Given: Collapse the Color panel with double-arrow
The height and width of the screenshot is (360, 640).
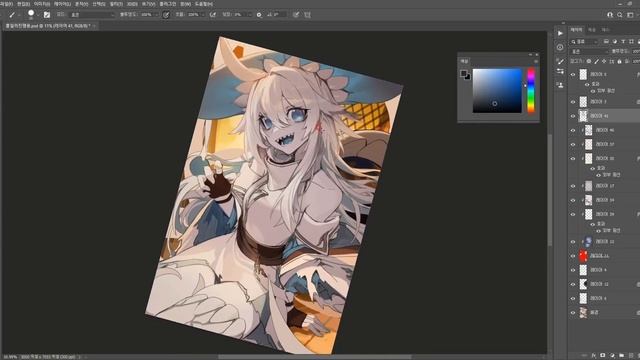Looking at the screenshot, I should 530,54.
